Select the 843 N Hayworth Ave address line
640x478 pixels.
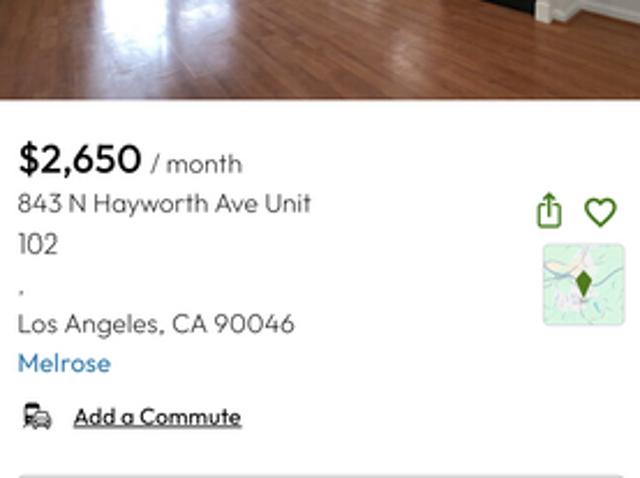click(x=164, y=204)
